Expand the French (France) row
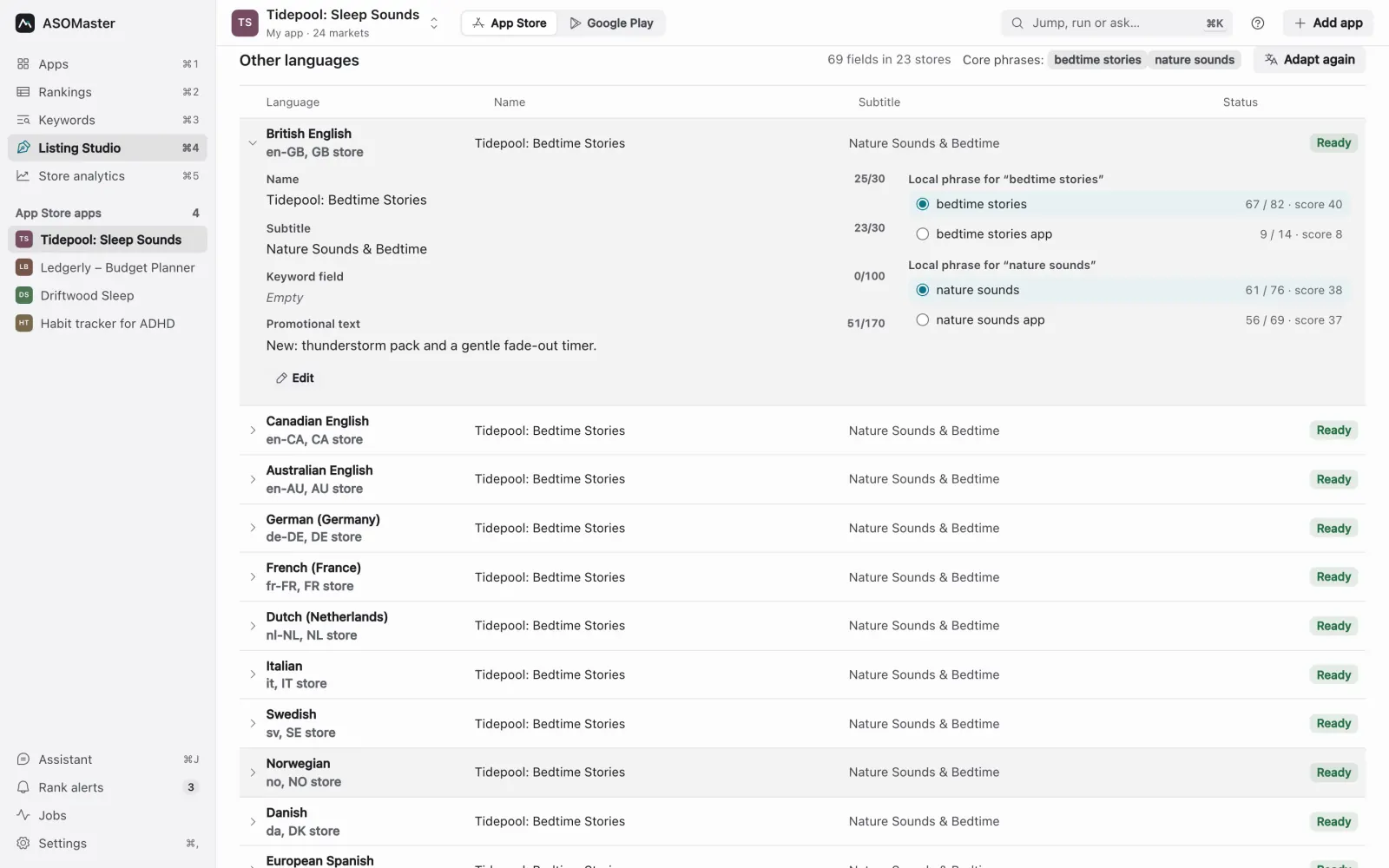 (253, 577)
